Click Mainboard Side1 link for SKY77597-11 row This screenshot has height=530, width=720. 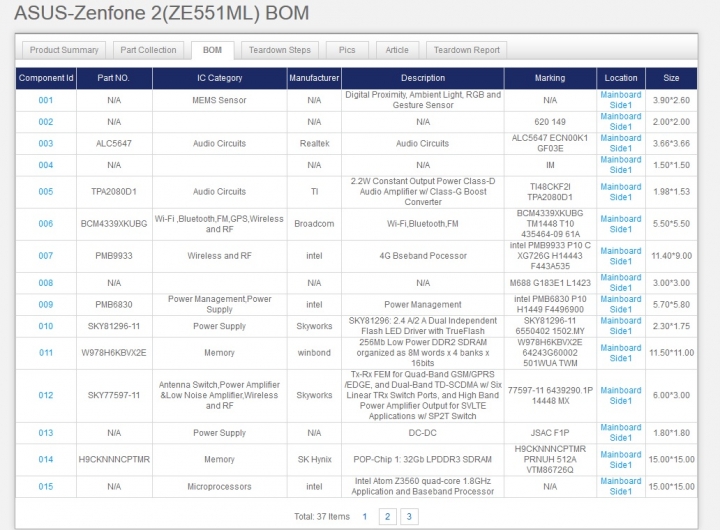(x=621, y=395)
